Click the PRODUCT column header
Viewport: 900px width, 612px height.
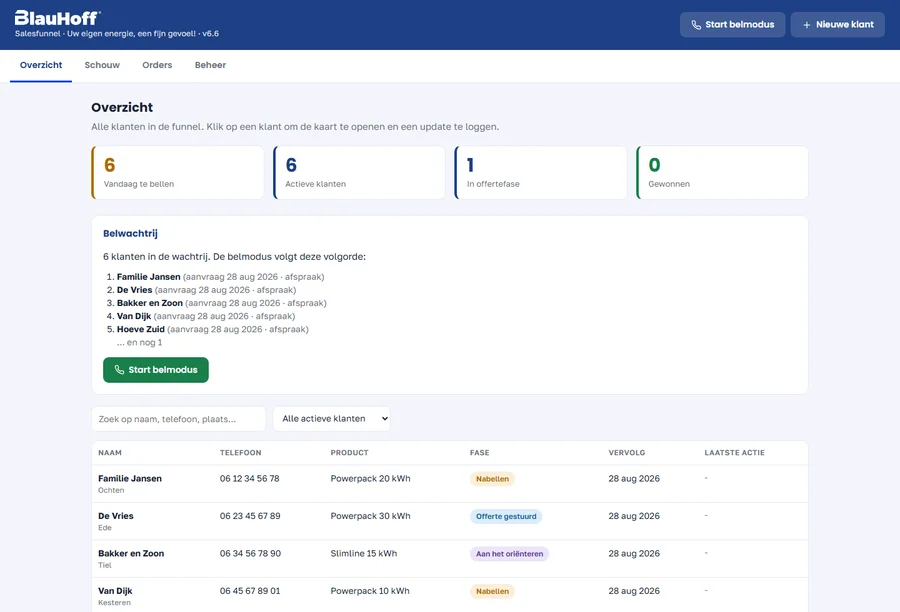point(350,452)
